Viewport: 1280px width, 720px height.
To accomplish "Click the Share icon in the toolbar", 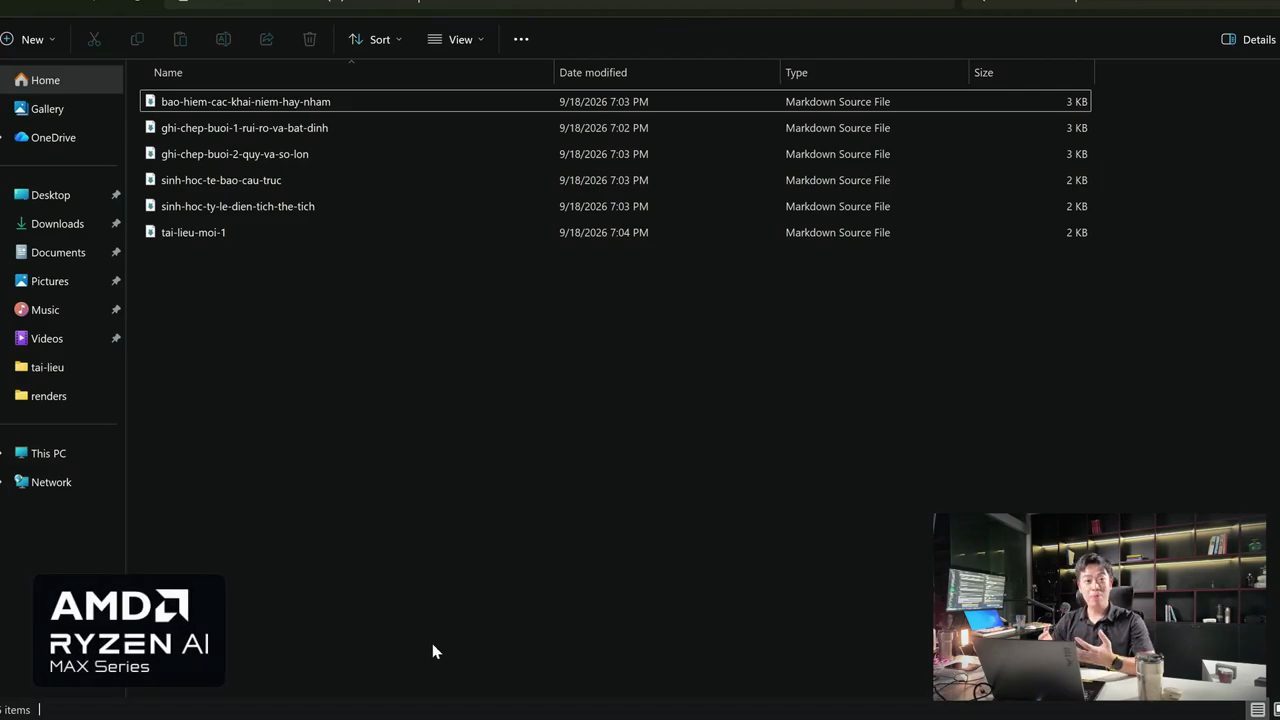I will click(266, 39).
